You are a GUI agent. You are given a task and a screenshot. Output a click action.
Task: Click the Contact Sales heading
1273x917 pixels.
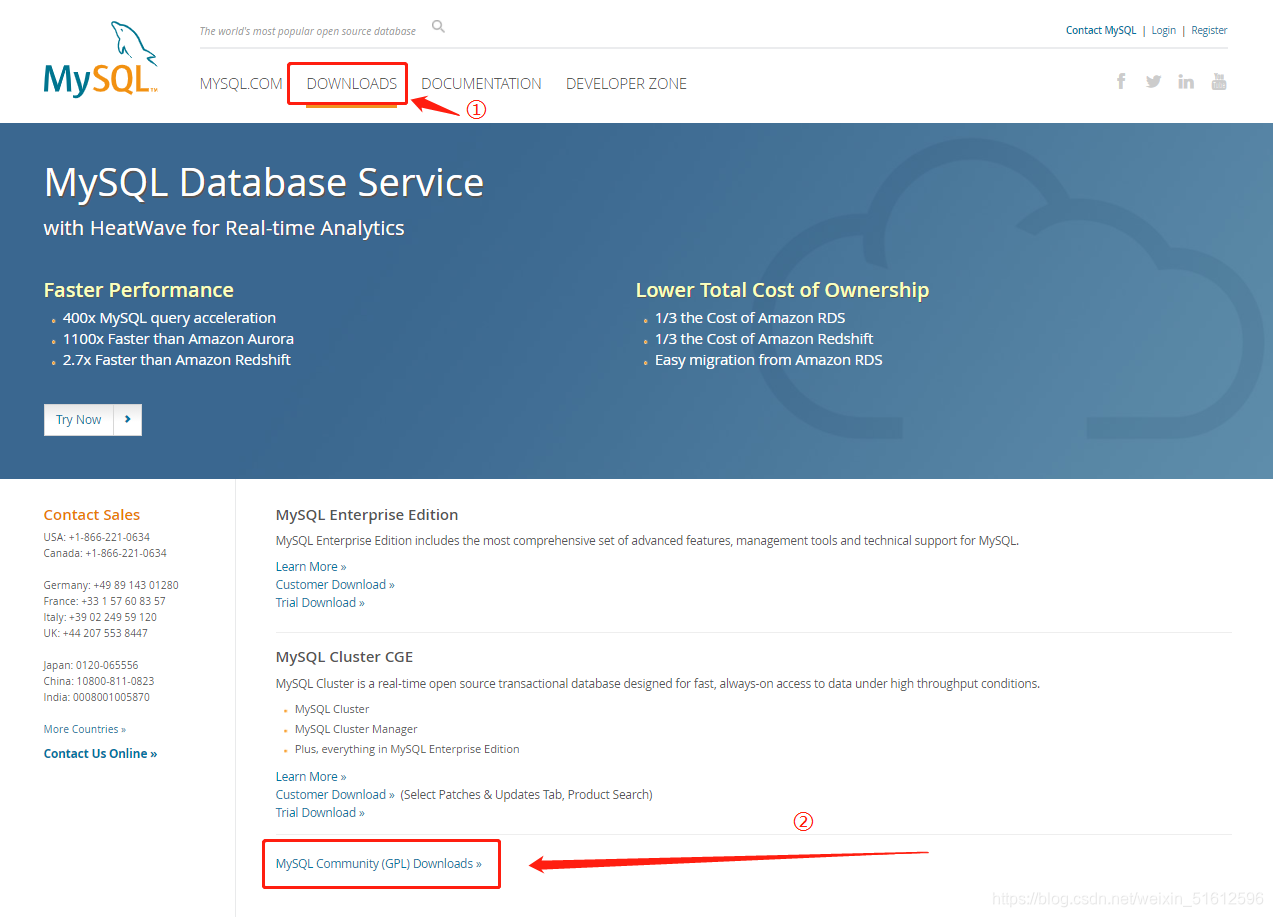point(92,515)
